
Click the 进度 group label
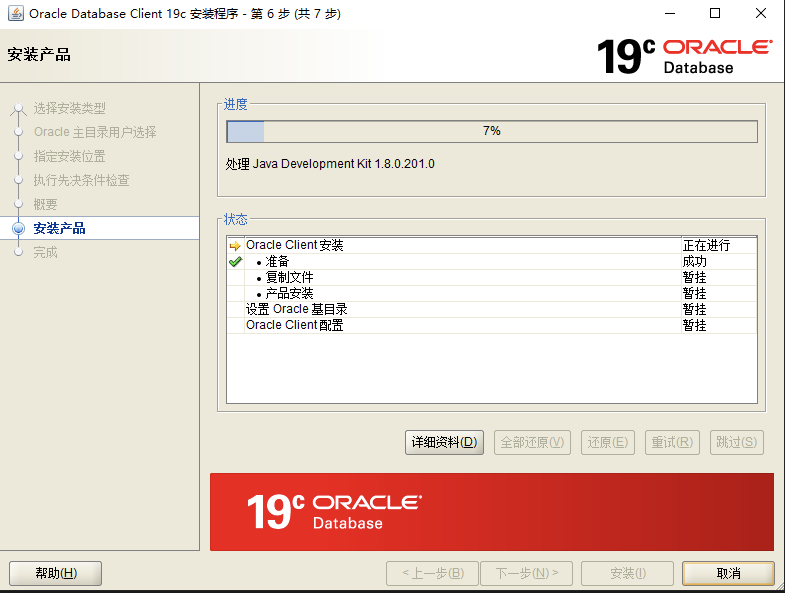[x=235, y=104]
